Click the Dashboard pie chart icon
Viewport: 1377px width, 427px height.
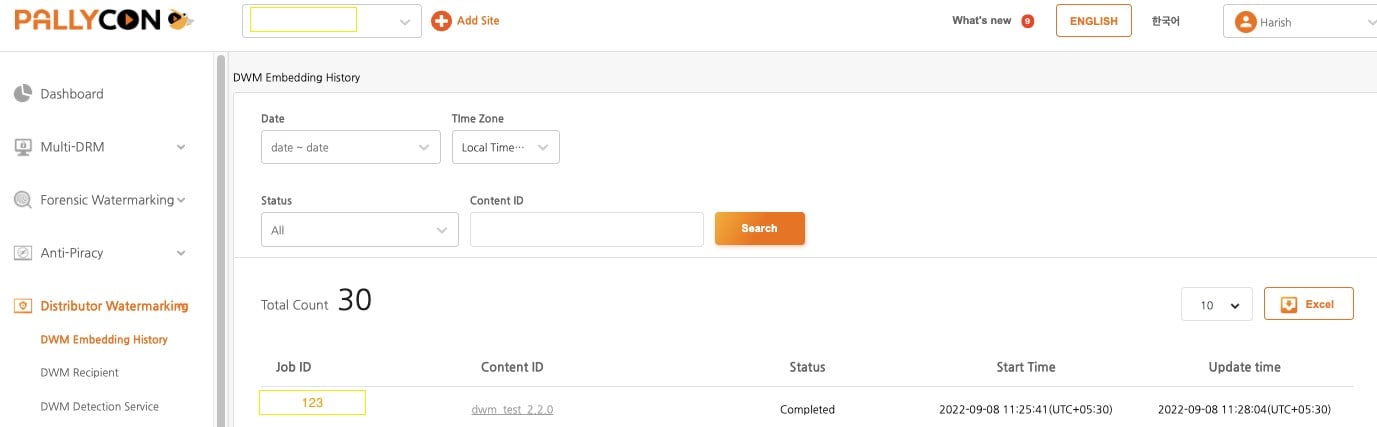pos(23,94)
